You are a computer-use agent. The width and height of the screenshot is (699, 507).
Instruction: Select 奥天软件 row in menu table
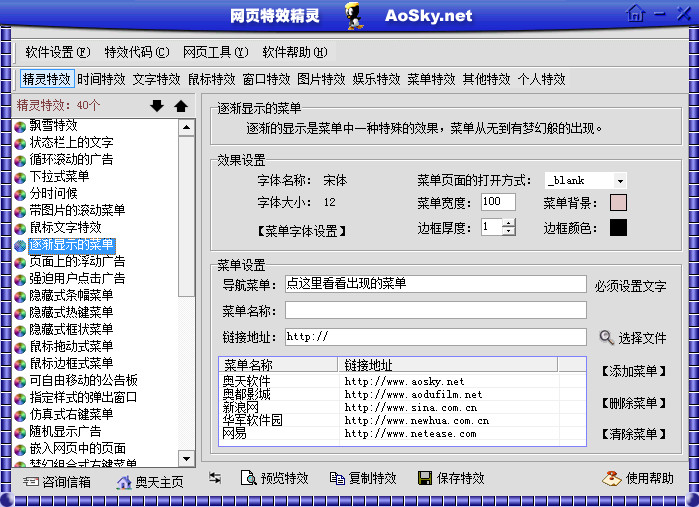[x=402, y=381]
